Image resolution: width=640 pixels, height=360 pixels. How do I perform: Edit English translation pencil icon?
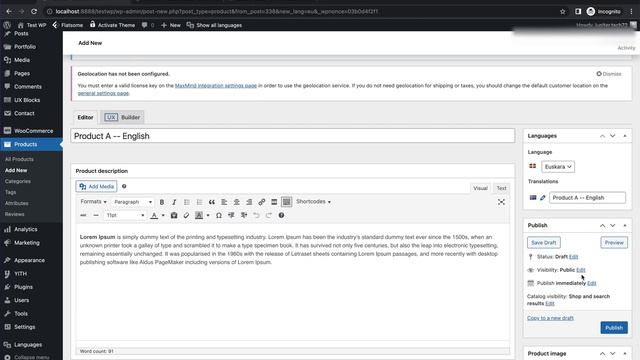(542, 198)
